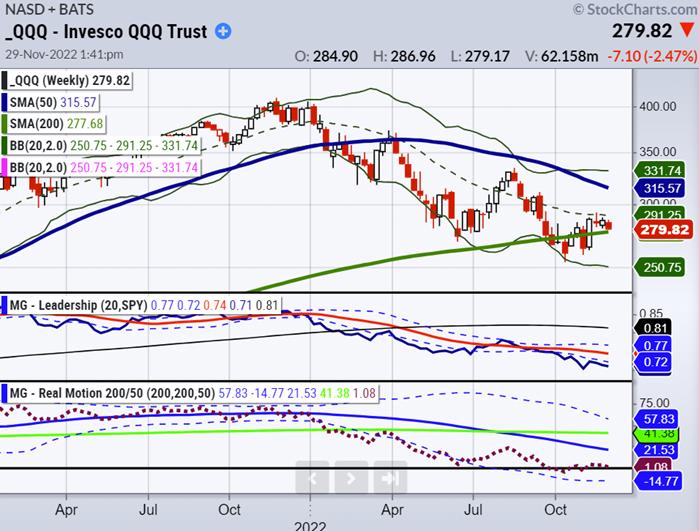This screenshot has height=531, width=699.
Task: Click the volume value 62.158m
Action: click(569, 57)
